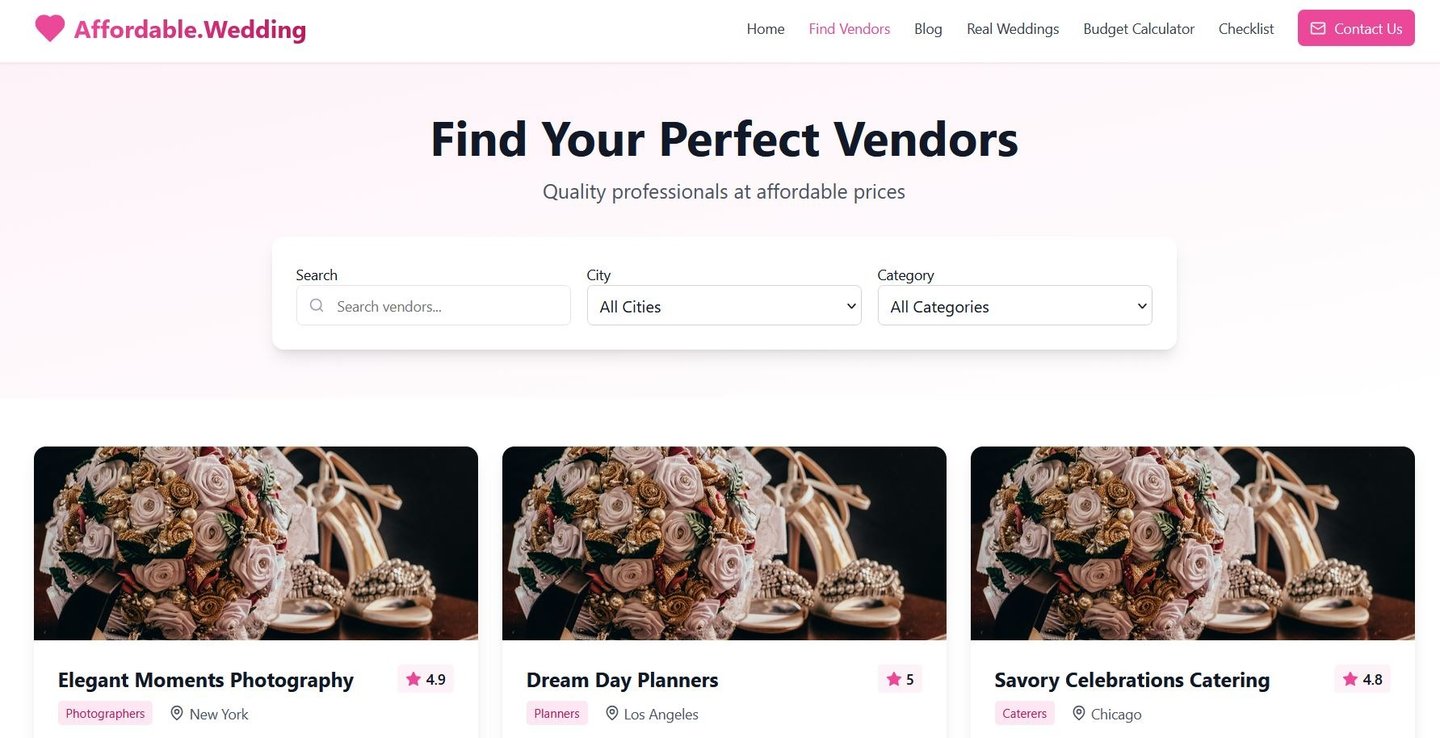The image size is (1440, 738).
Task: Open the Savory Celebrations Catering photo
Action: coord(1193,543)
